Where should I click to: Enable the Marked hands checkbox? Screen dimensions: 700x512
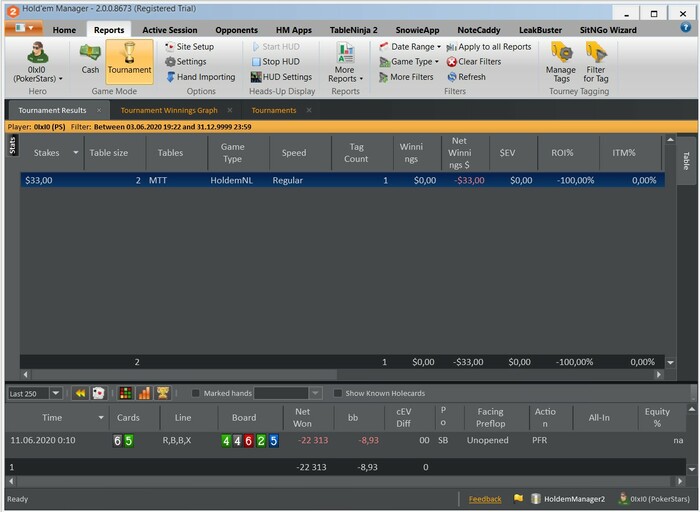(196, 393)
